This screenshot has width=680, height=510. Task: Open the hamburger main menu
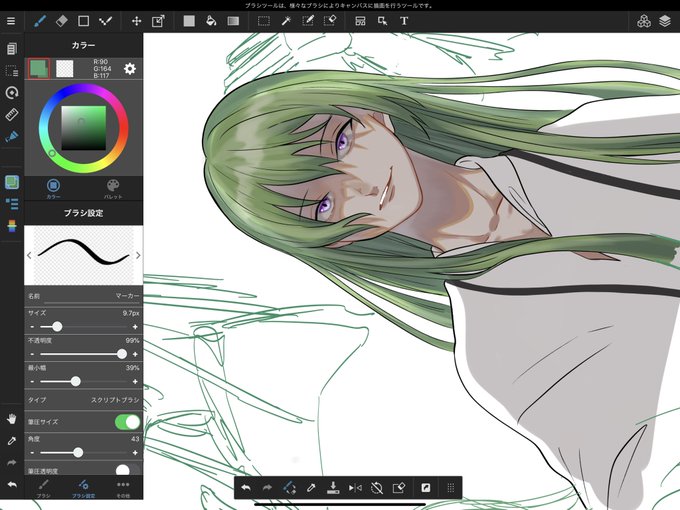pos(11,21)
